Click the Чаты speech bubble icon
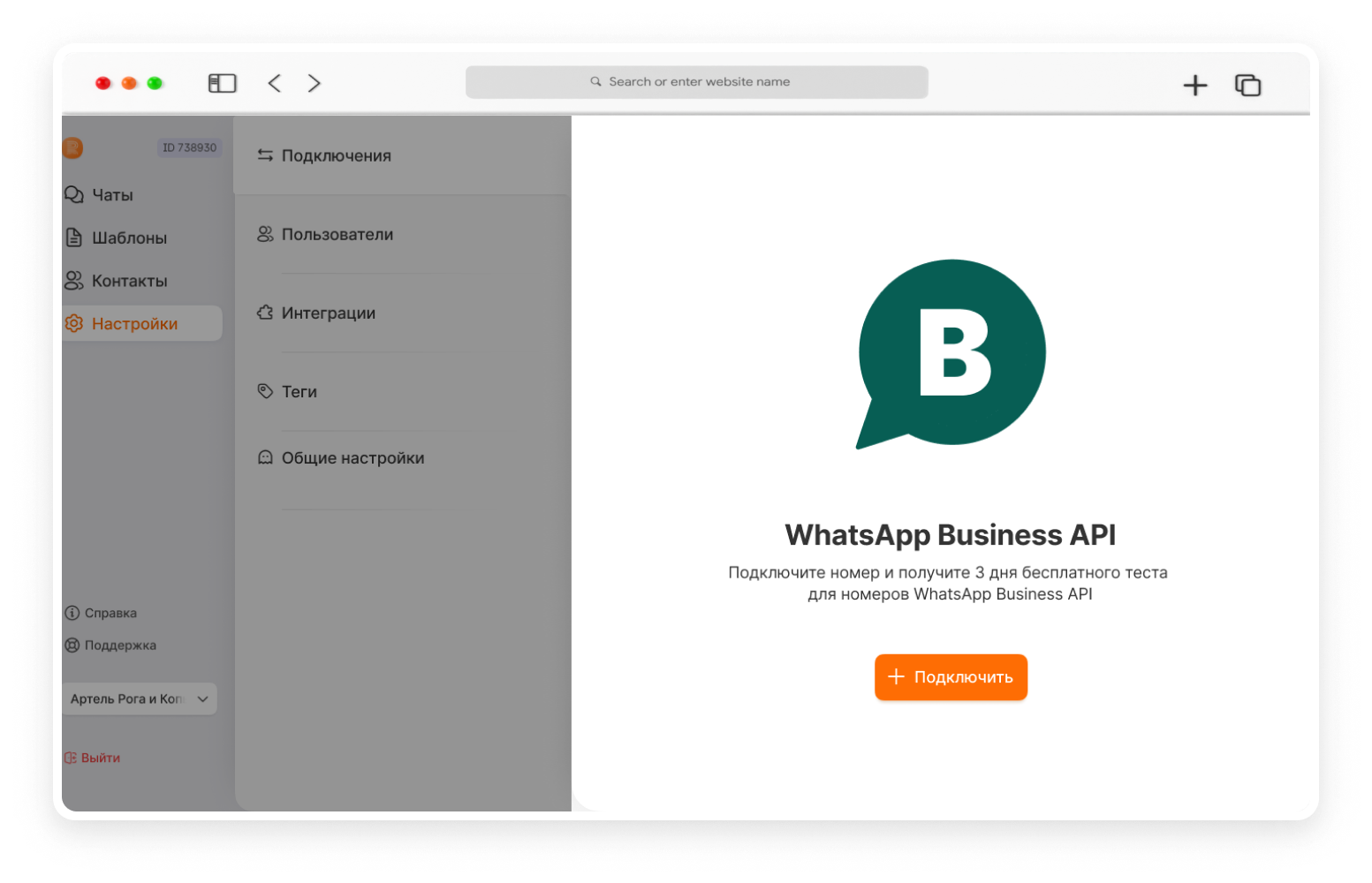The height and width of the screenshot is (883, 1372). [x=74, y=194]
